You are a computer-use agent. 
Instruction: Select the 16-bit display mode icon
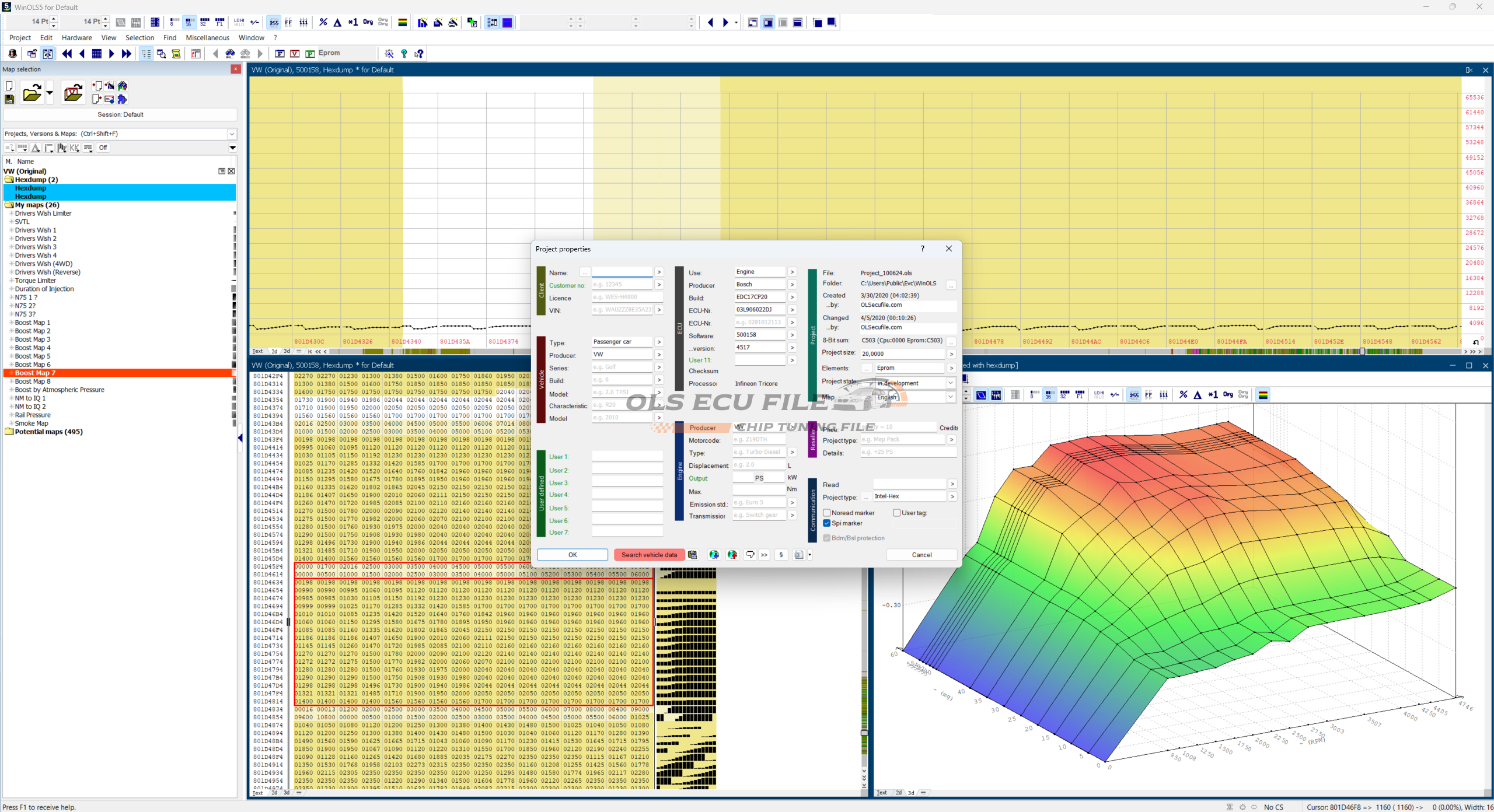(x=189, y=22)
